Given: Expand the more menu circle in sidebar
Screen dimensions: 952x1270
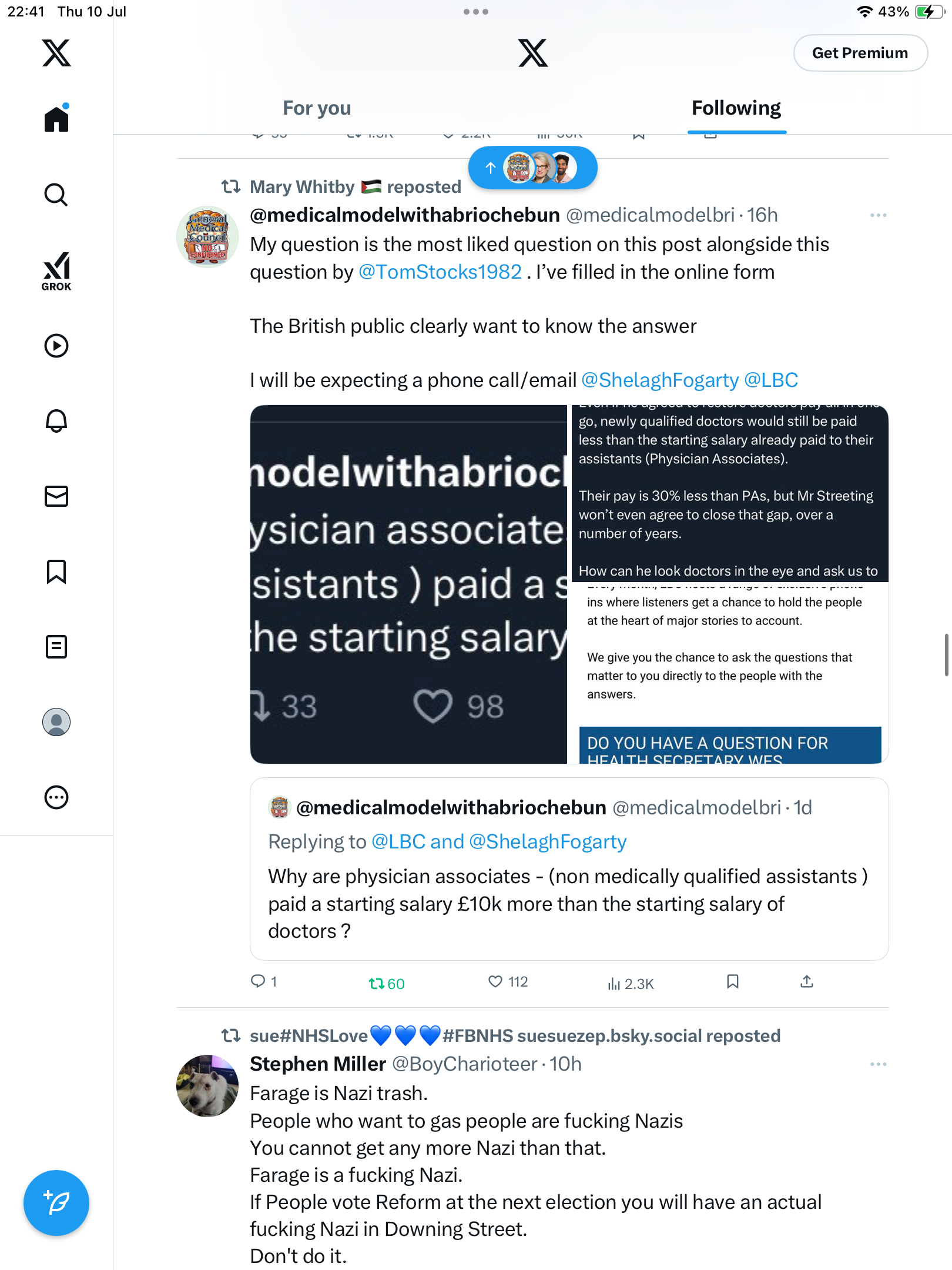Looking at the screenshot, I should (56, 797).
